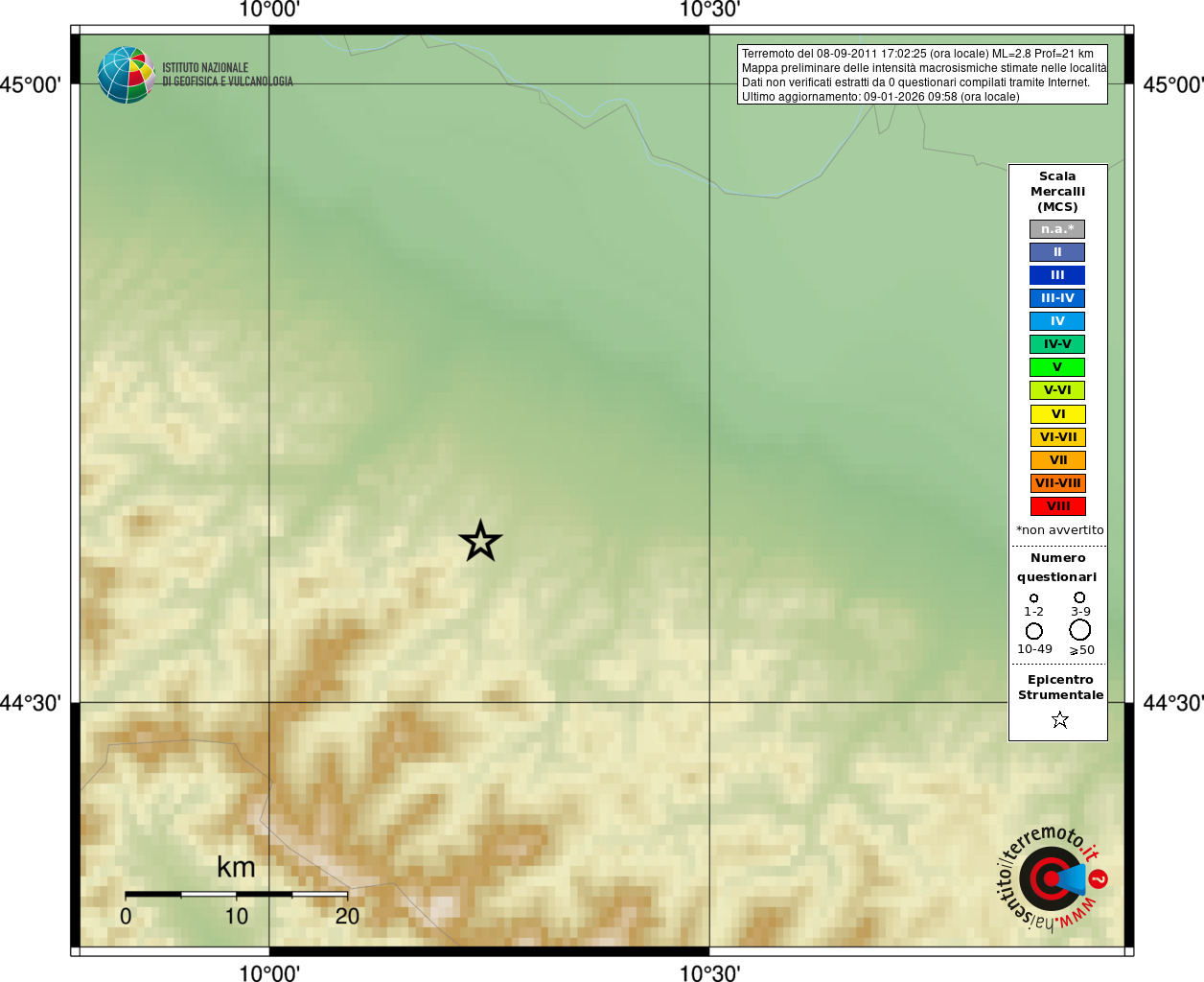
Task: Select the IV-V legend swatch
Action: pos(1057,344)
